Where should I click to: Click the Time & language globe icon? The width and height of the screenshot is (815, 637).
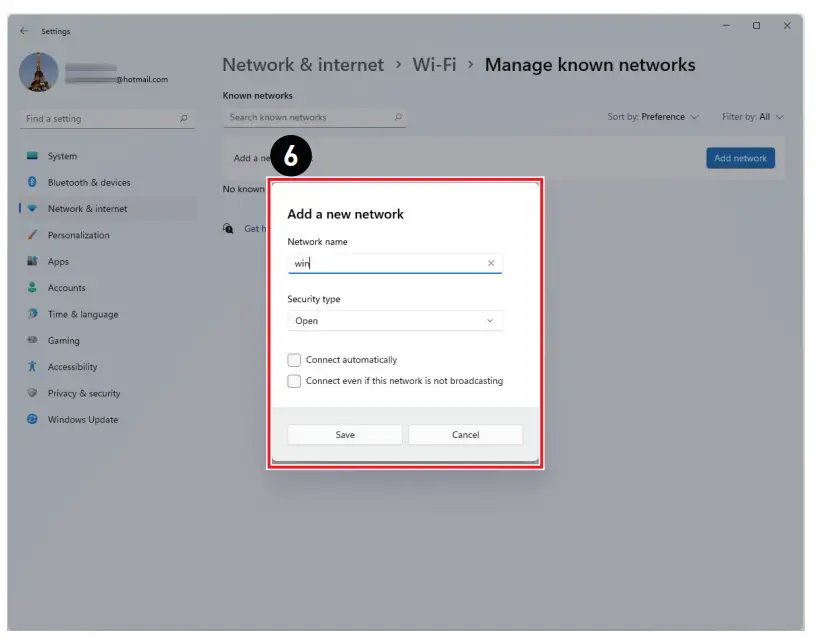click(32, 314)
